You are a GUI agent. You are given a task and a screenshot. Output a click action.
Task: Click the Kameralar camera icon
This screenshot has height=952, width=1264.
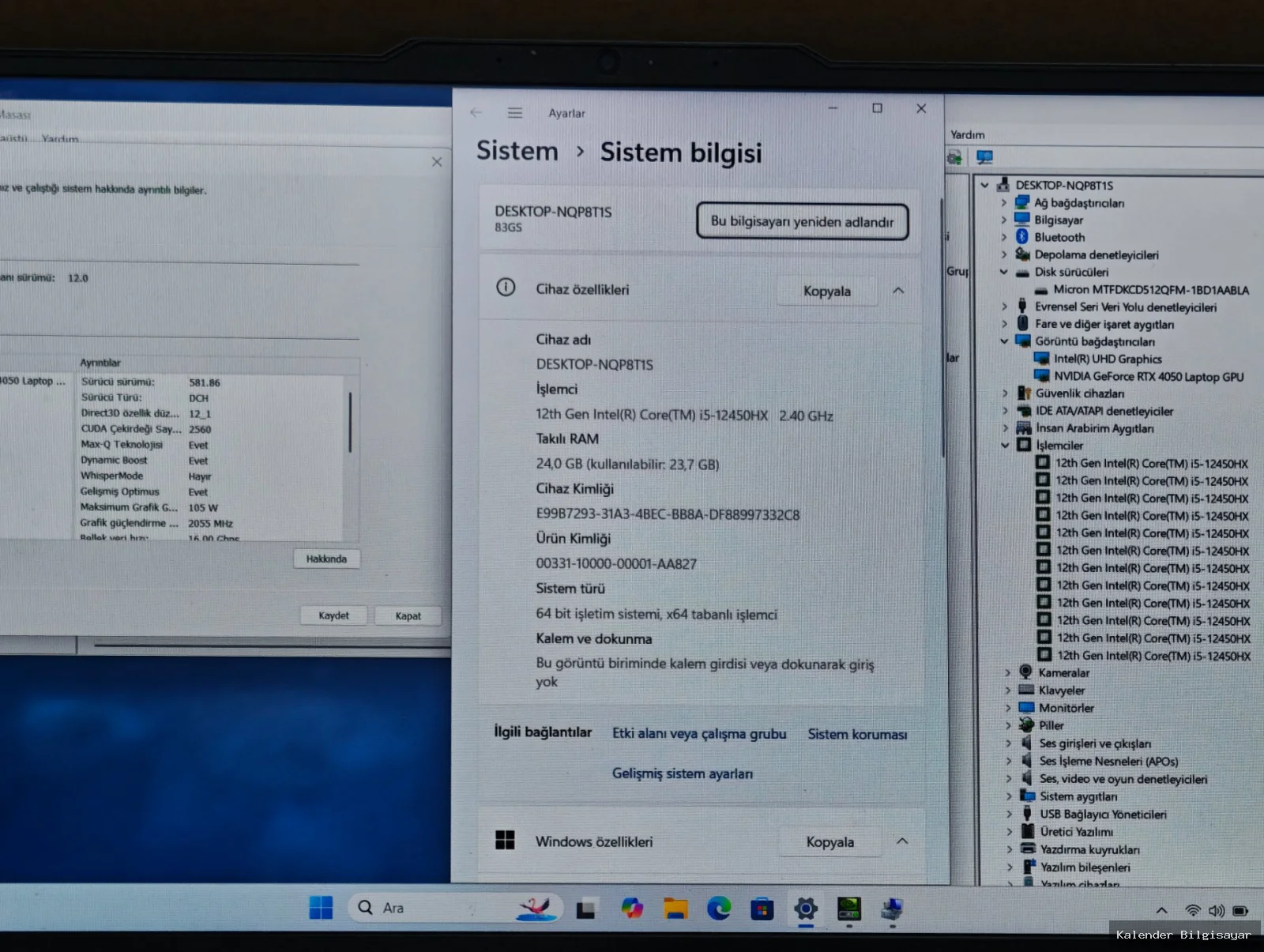[1025, 672]
